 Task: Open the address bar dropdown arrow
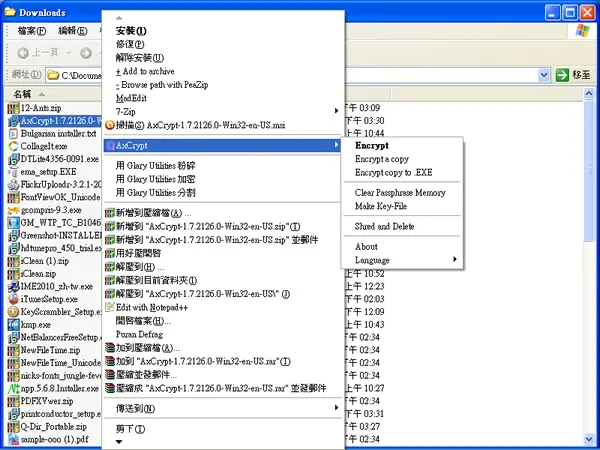(544, 75)
